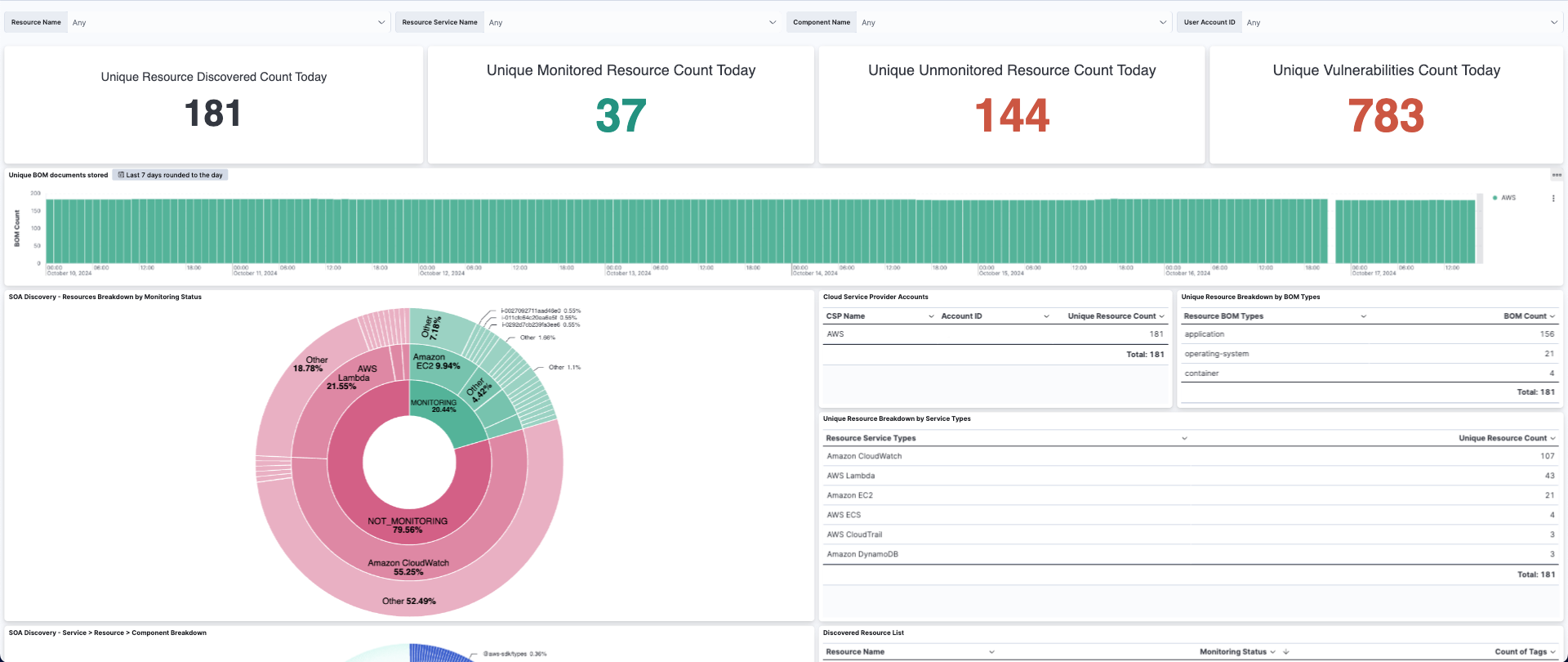Screen dimensions: 1568x662
Task: Open Resource Service Types column header menu
Action: click(1184, 439)
